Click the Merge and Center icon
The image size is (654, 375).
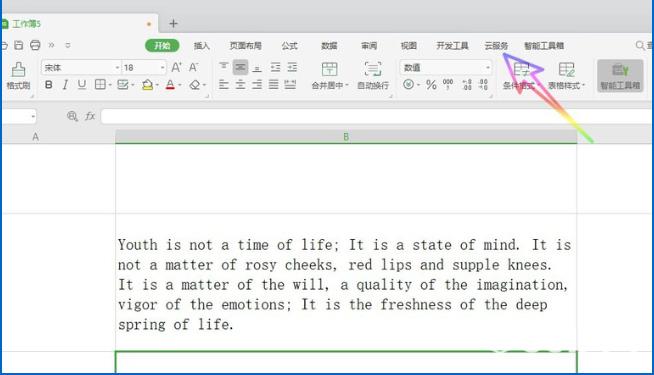click(329, 69)
